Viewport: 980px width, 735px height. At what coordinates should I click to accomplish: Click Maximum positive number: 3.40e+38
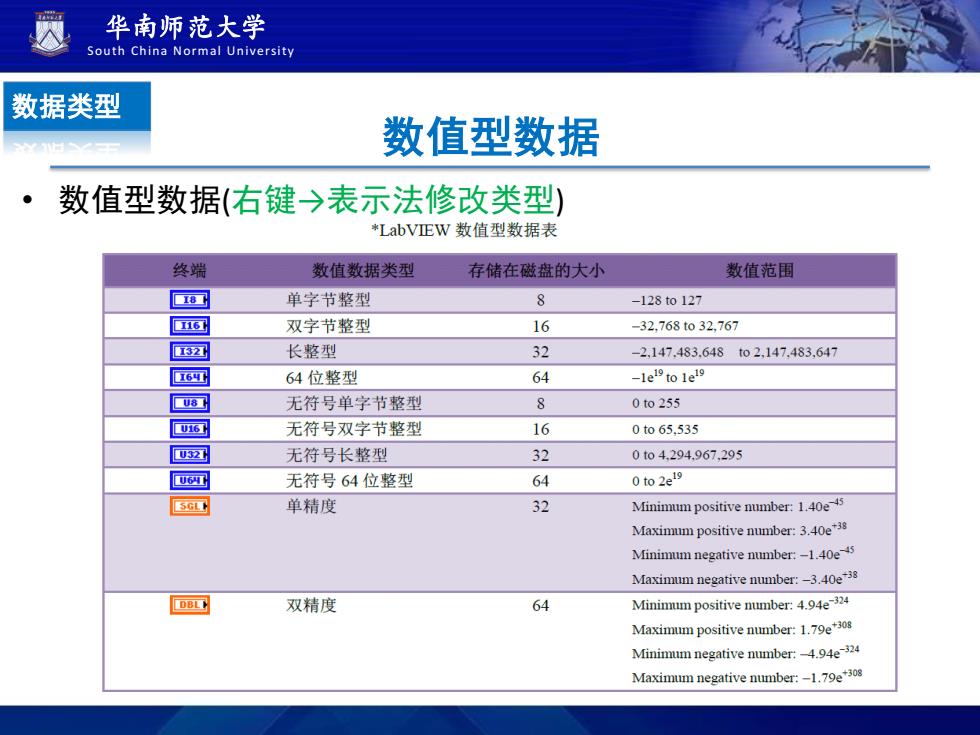(739, 529)
